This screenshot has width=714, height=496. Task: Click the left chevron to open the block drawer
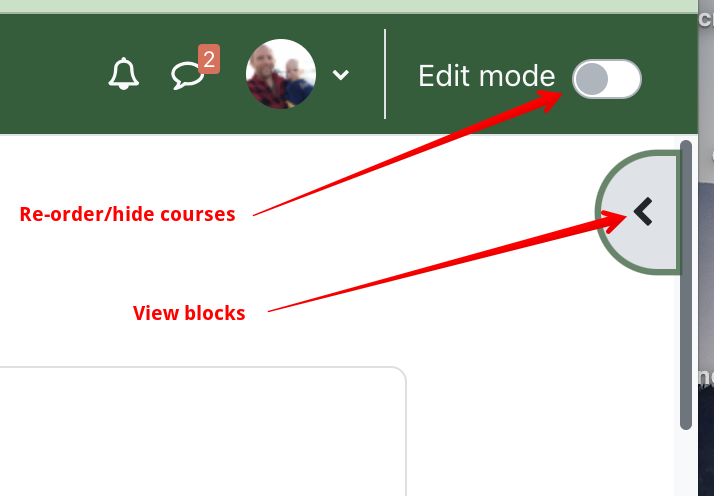coord(643,212)
